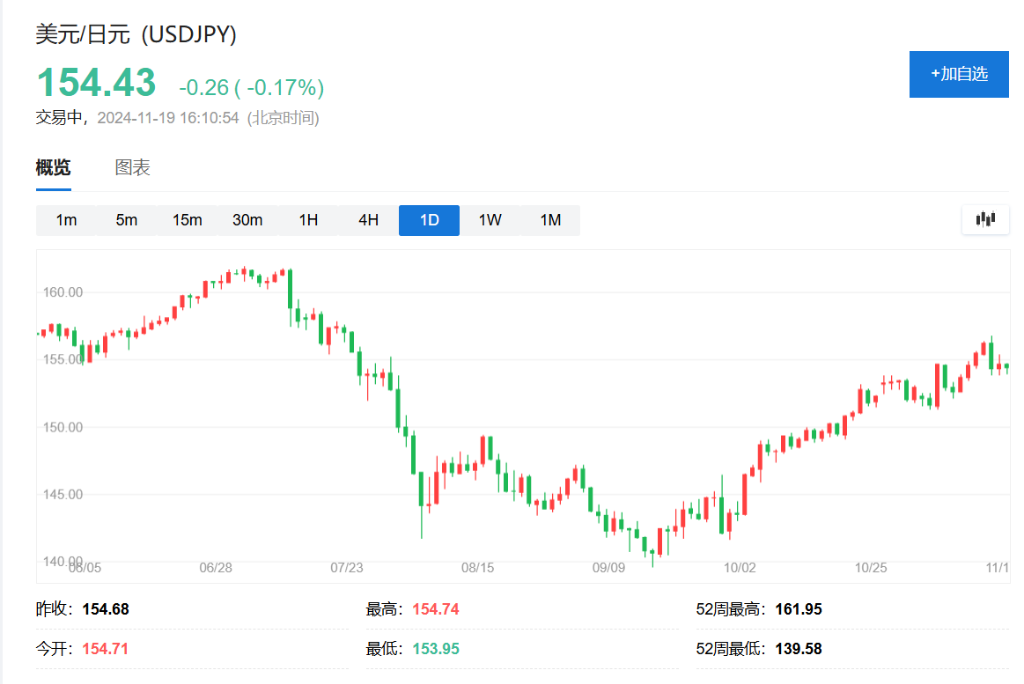The width and height of the screenshot is (1024, 684).
Task: Switch chart to 15m interval
Action: pos(187,220)
